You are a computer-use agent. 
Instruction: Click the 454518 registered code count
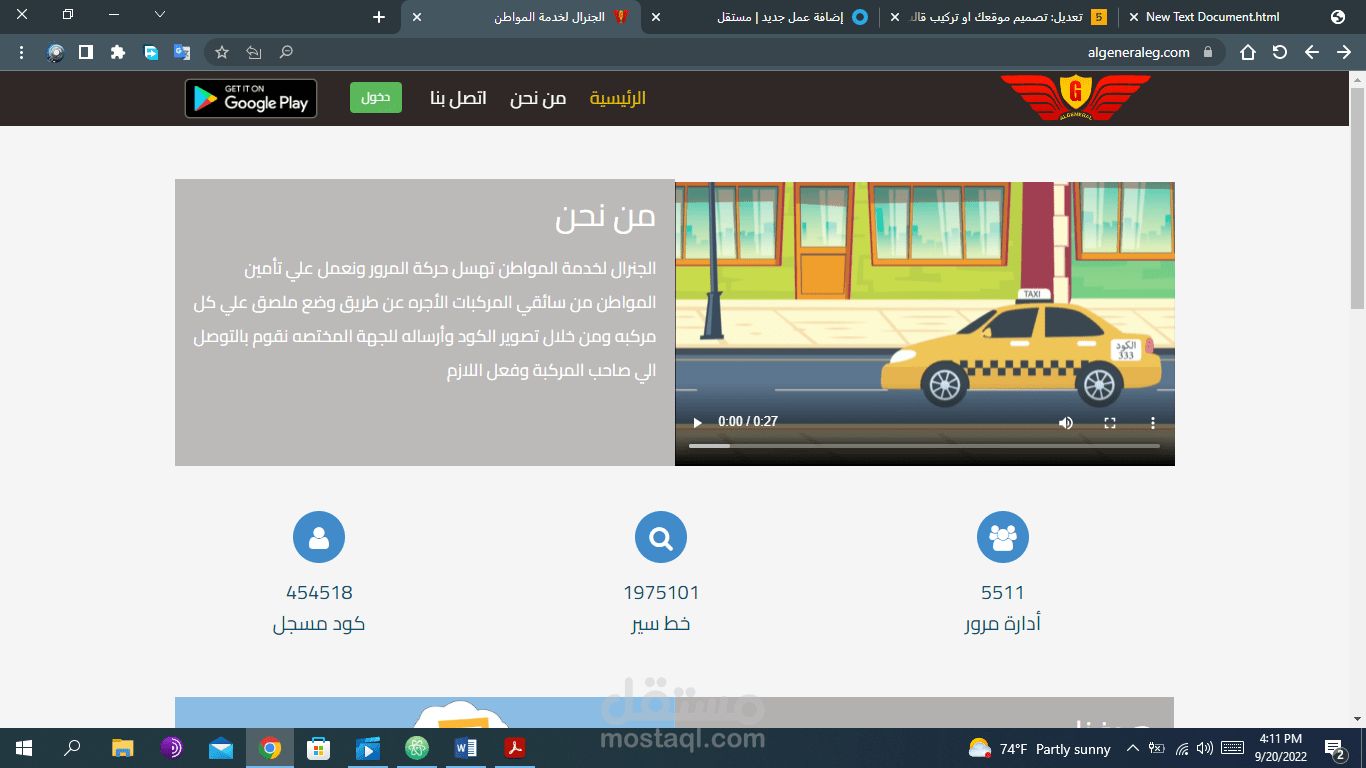click(319, 593)
